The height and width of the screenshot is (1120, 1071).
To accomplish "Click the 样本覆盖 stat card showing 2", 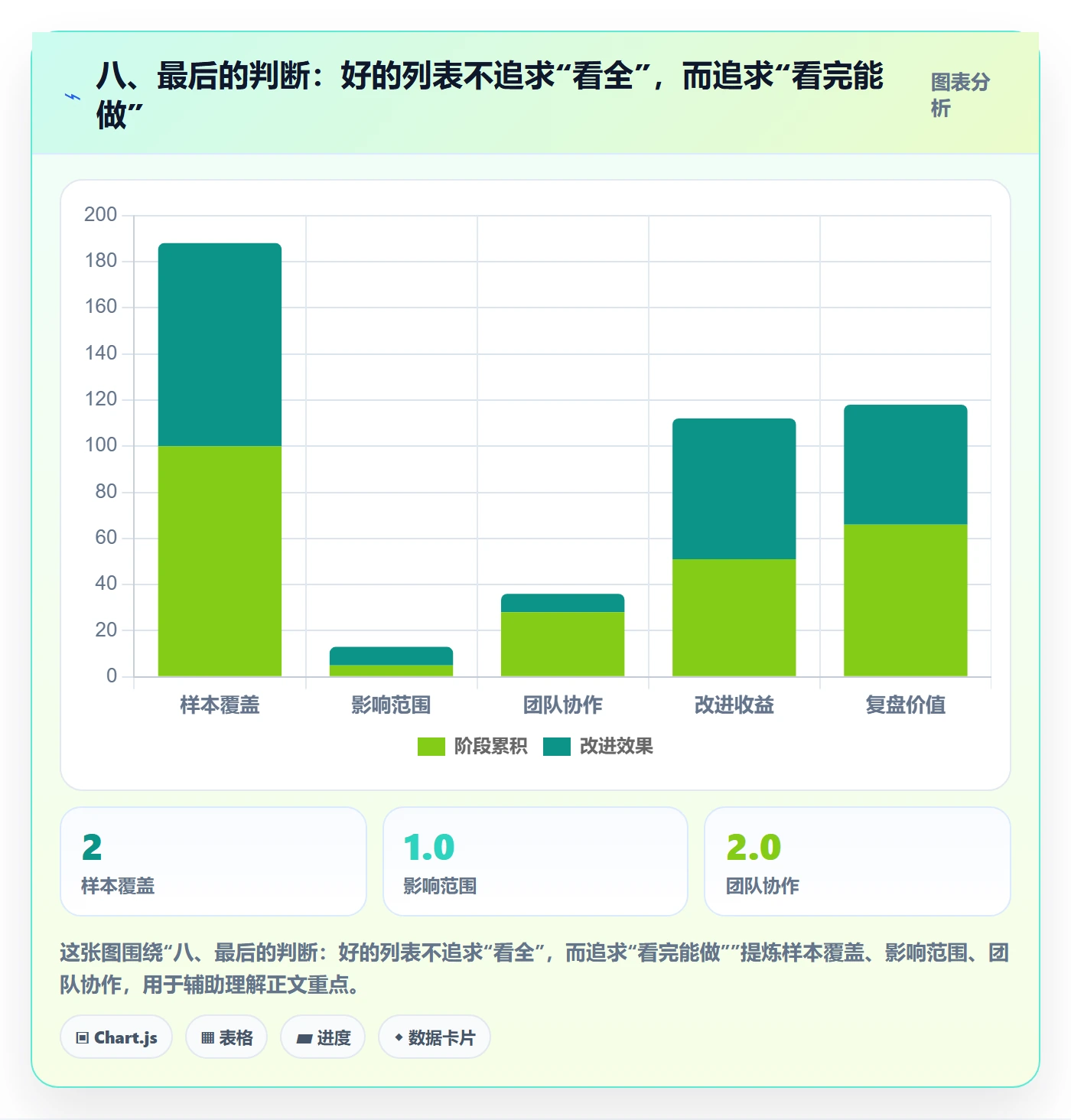I will [213, 861].
